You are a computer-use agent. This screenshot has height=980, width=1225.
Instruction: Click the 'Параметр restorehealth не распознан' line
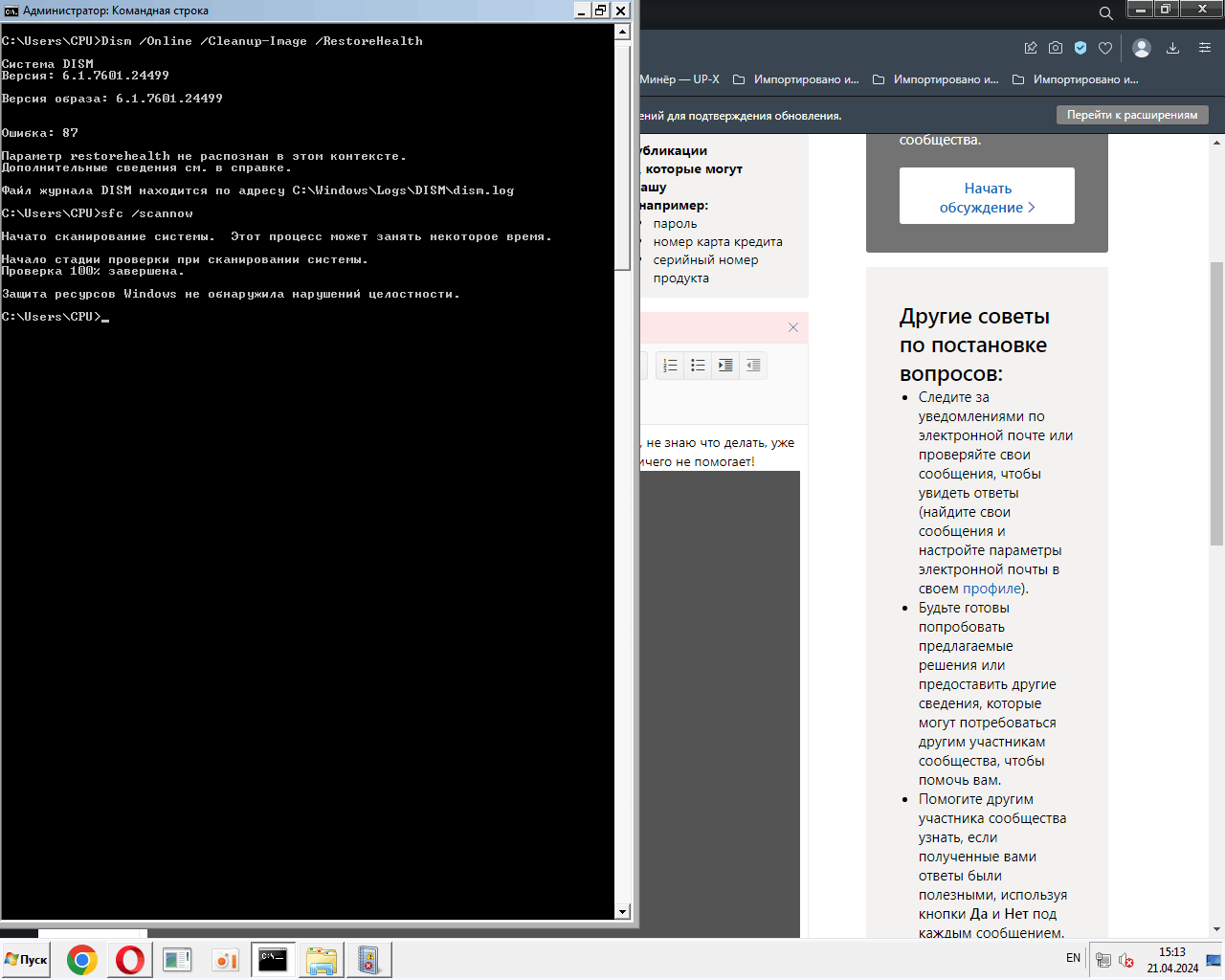[x=204, y=156]
